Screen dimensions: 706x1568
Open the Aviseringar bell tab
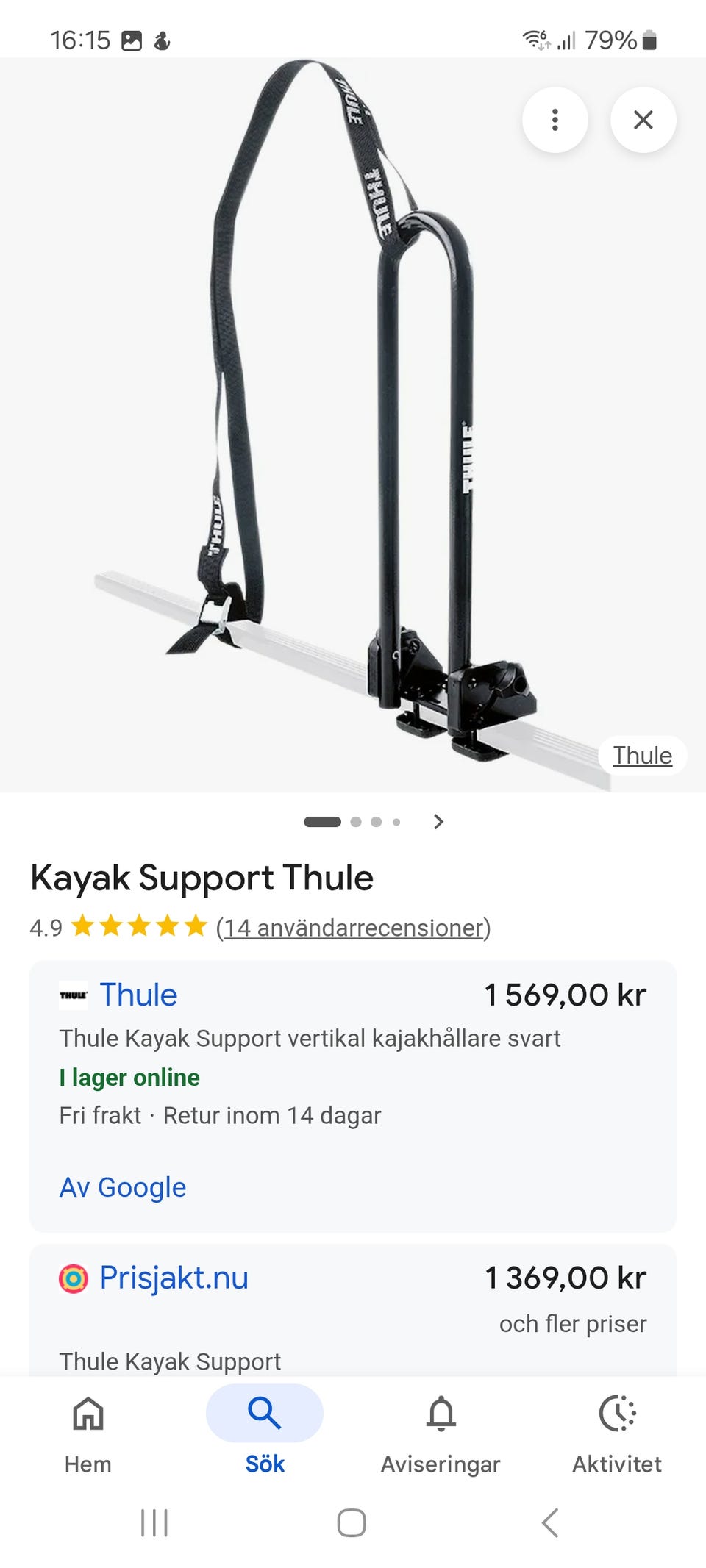tap(441, 1434)
